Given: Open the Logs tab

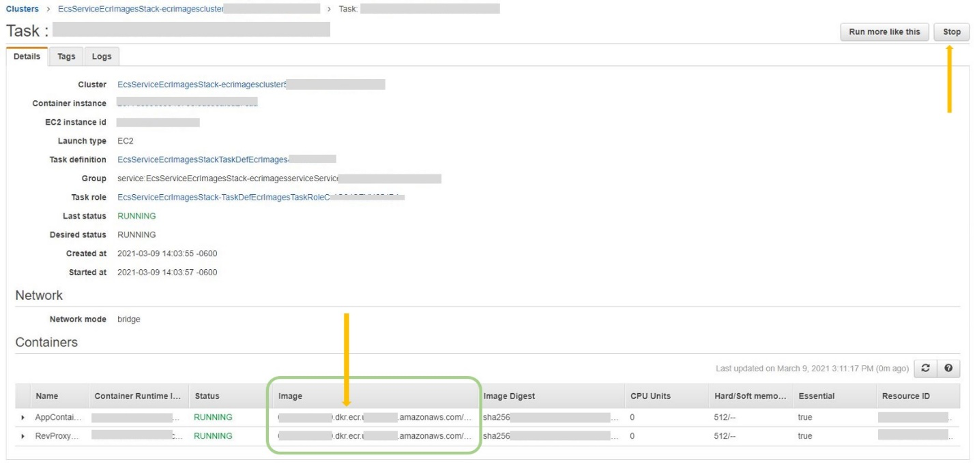Looking at the screenshot, I should tap(102, 56).
